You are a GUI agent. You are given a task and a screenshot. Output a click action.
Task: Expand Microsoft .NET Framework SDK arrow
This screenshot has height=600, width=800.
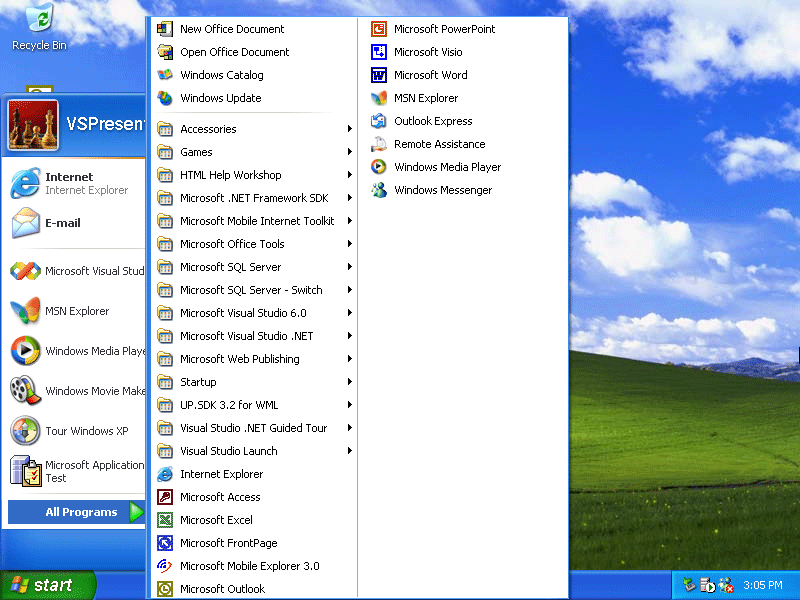pyautogui.click(x=349, y=197)
